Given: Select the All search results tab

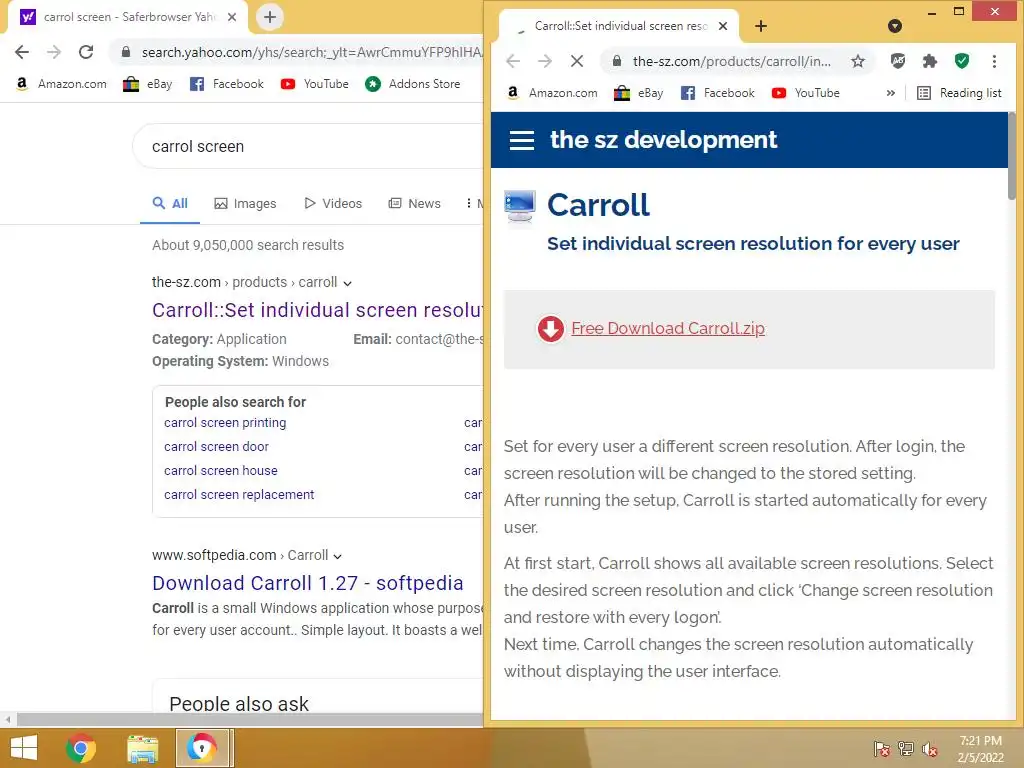Looking at the screenshot, I should click(170, 204).
